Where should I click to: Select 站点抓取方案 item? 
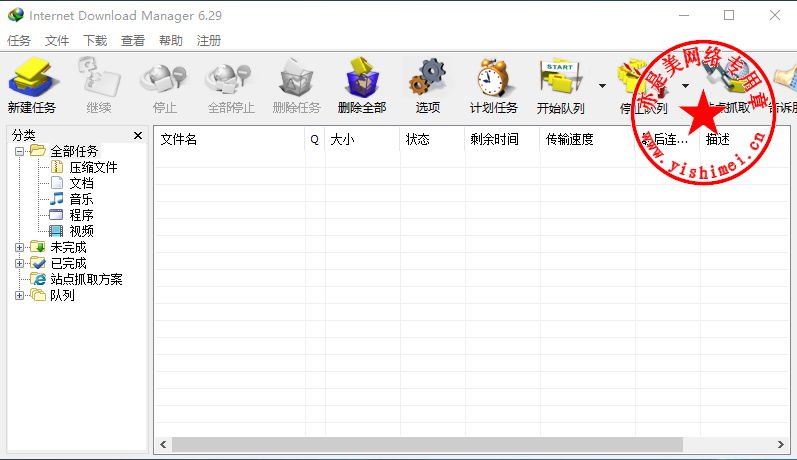pyautogui.click(x=76, y=279)
